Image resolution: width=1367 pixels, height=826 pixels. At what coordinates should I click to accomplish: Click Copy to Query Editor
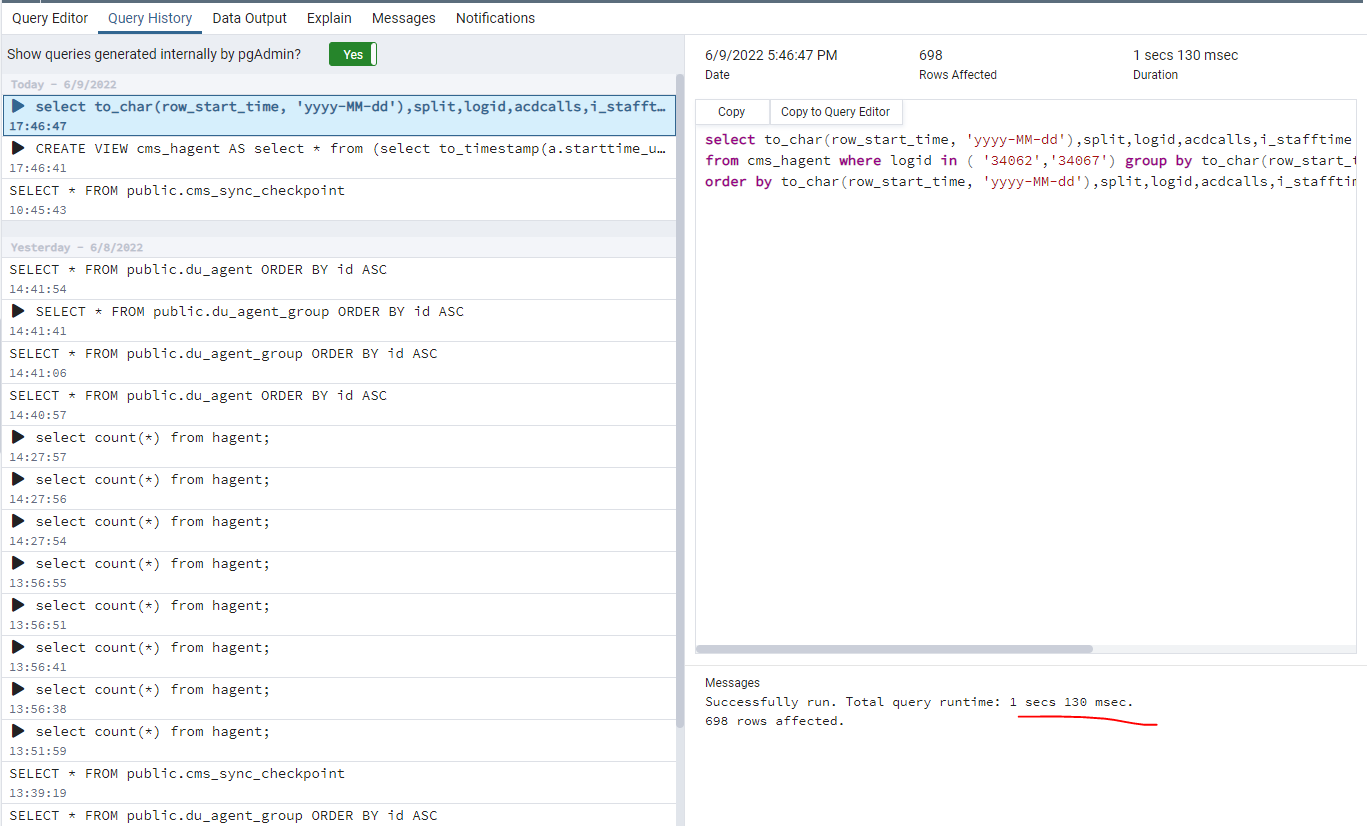pyautogui.click(x=836, y=111)
